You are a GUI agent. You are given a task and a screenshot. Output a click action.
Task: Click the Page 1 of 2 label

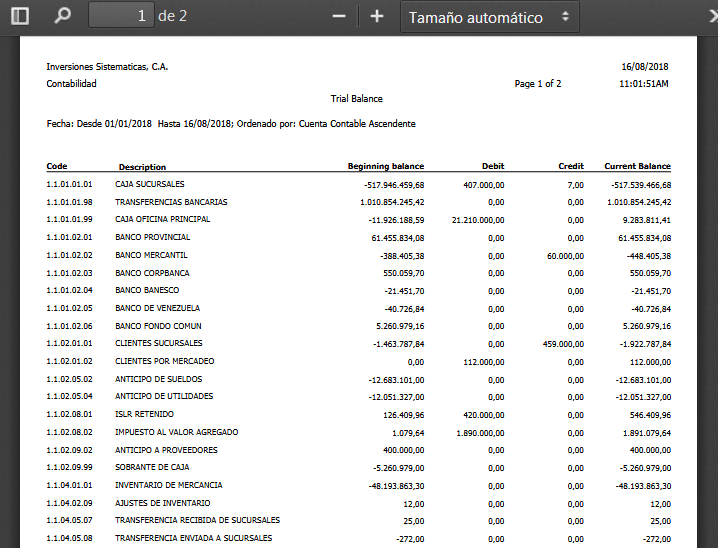pyautogui.click(x=537, y=84)
